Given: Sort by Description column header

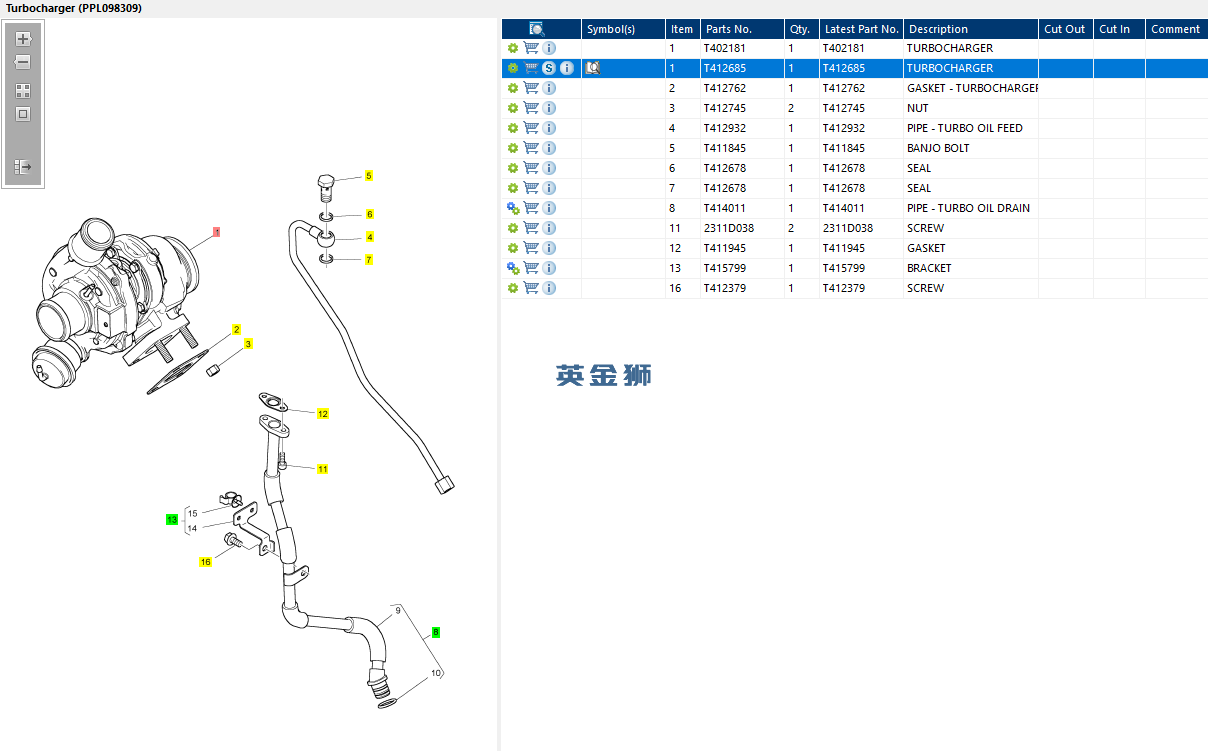Looking at the screenshot, I should coord(971,29).
